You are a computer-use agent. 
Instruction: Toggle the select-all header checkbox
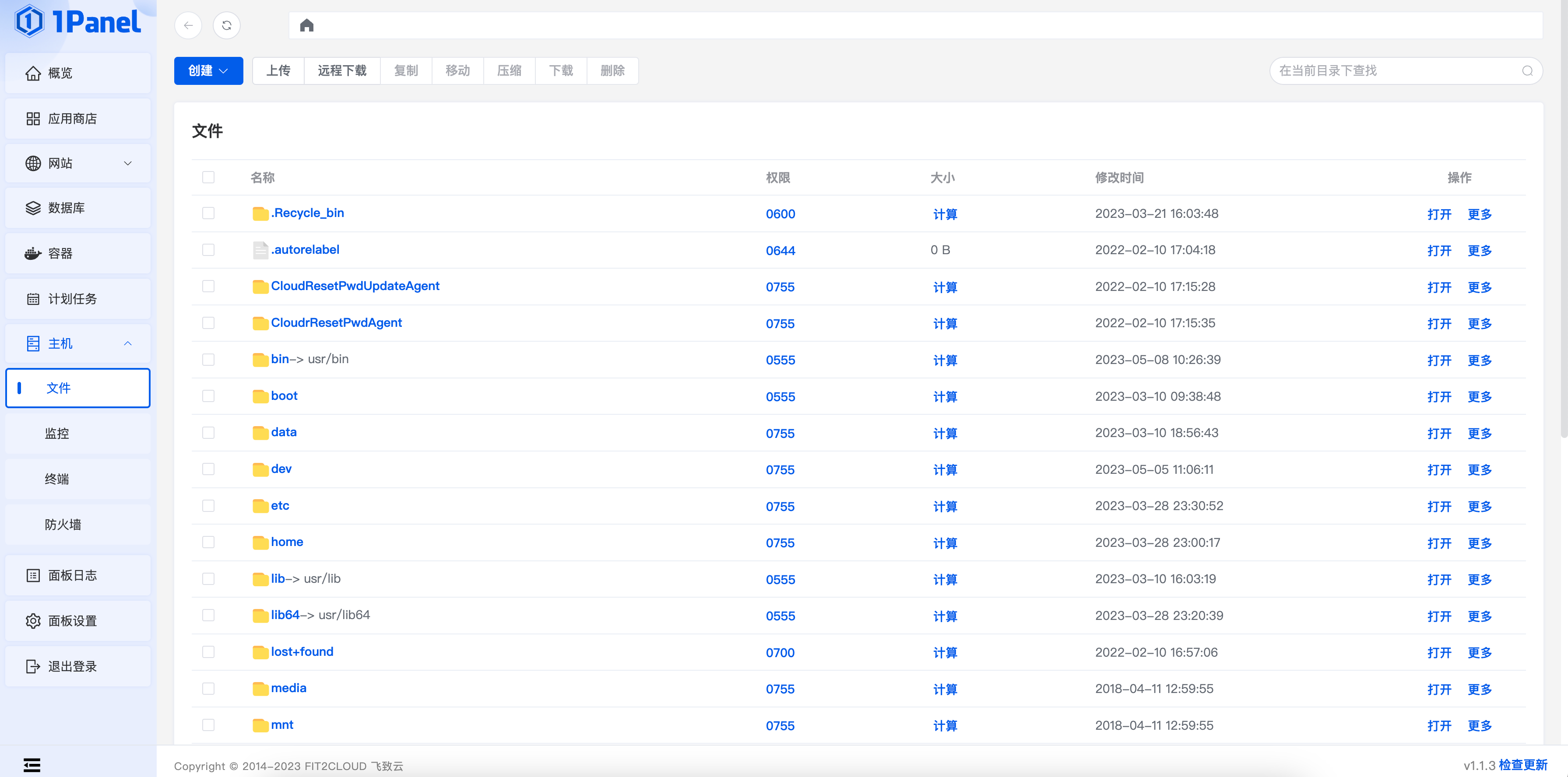pyautogui.click(x=208, y=177)
